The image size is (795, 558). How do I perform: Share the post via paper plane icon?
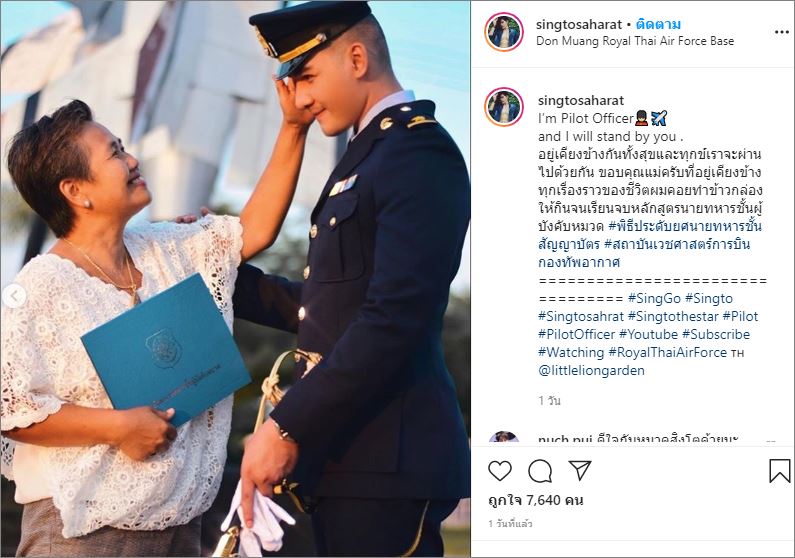pyautogui.click(x=580, y=470)
